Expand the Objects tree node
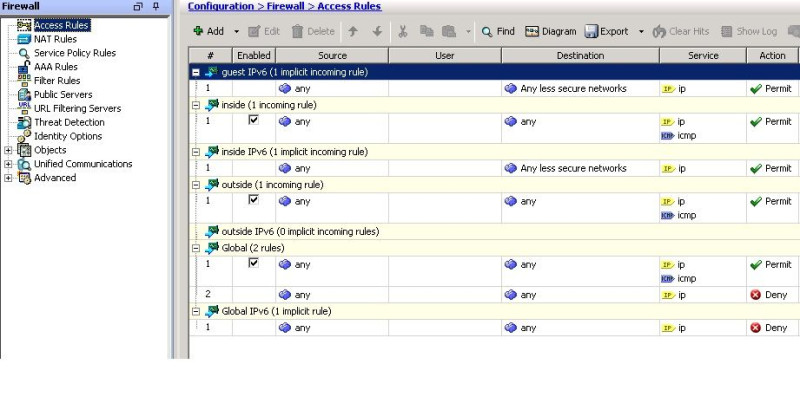 (x=8, y=150)
